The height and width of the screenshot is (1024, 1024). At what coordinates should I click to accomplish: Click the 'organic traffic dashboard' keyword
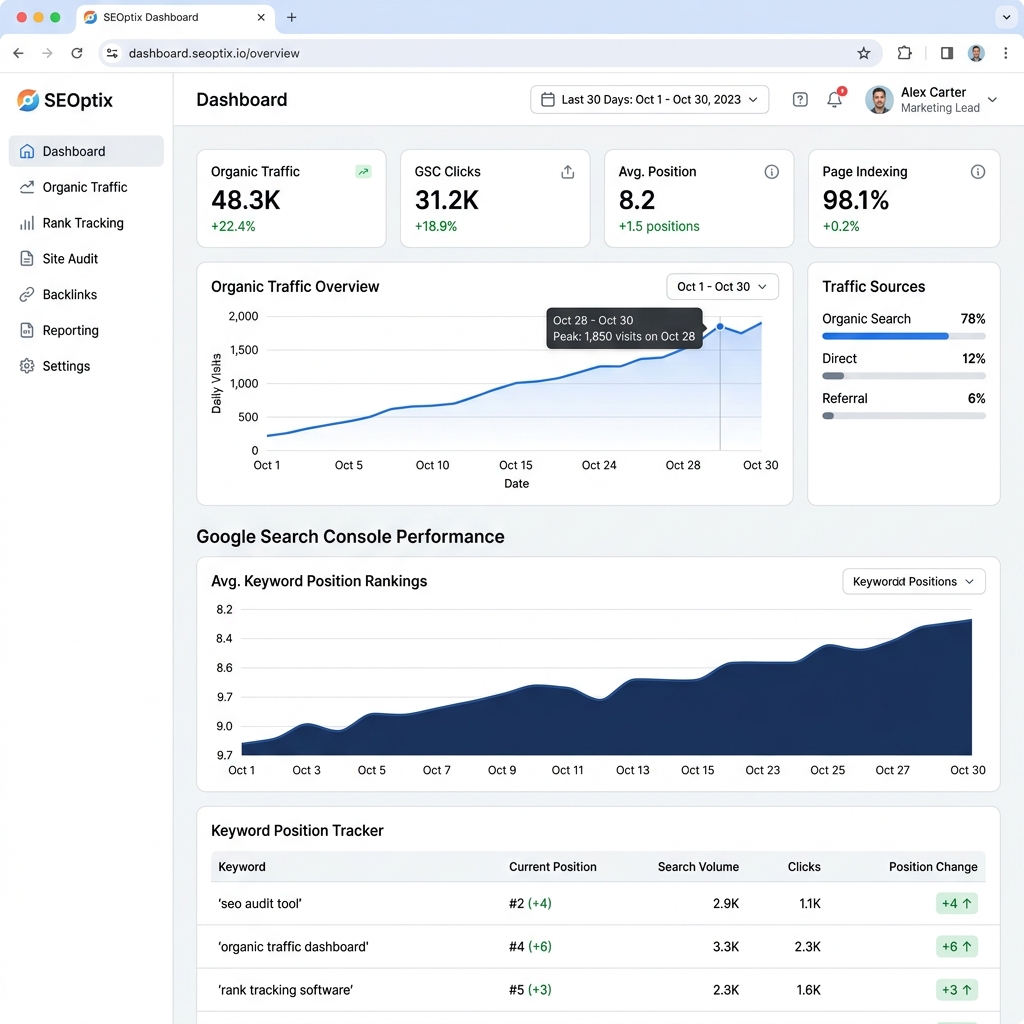tap(293, 946)
